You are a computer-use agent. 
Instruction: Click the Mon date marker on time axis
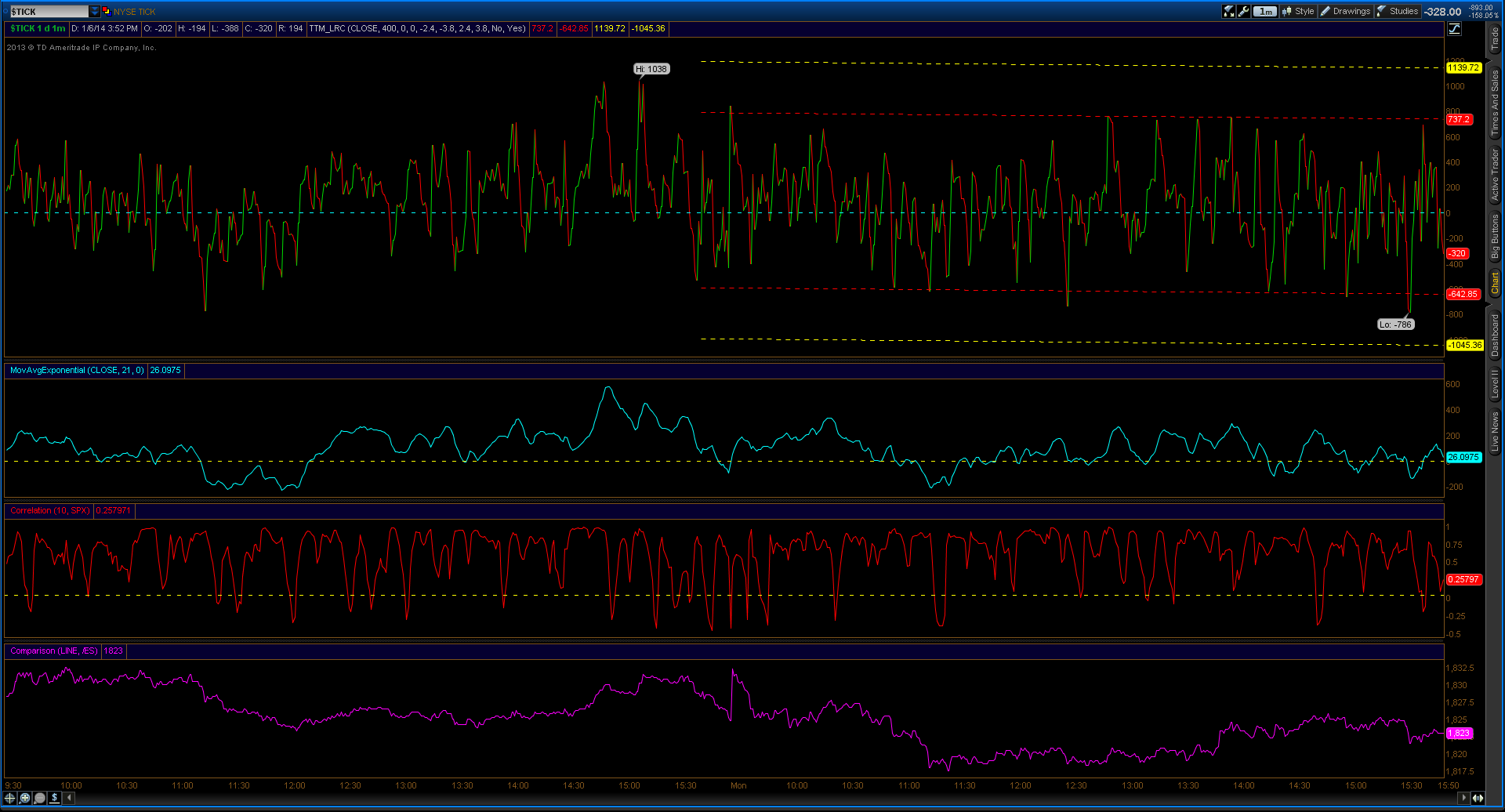pos(738,785)
